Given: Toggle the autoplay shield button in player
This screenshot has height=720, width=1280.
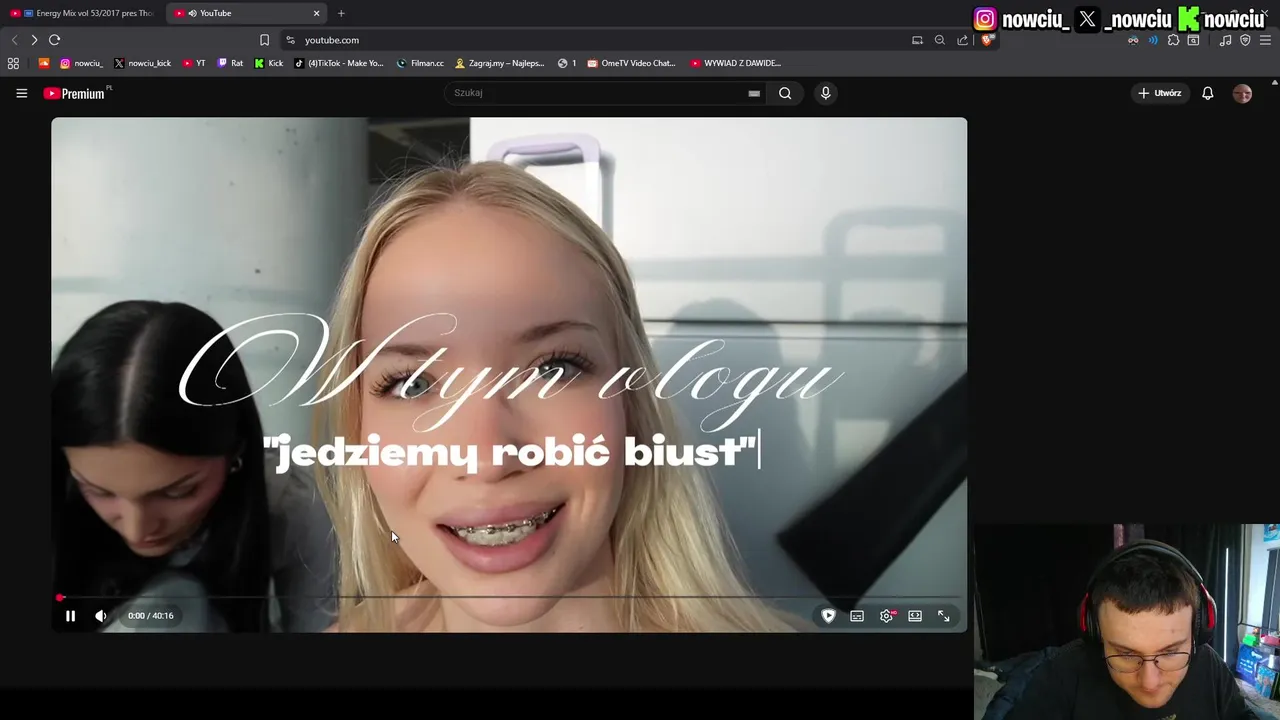Looking at the screenshot, I should pyautogui.click(x=828, y=616).
